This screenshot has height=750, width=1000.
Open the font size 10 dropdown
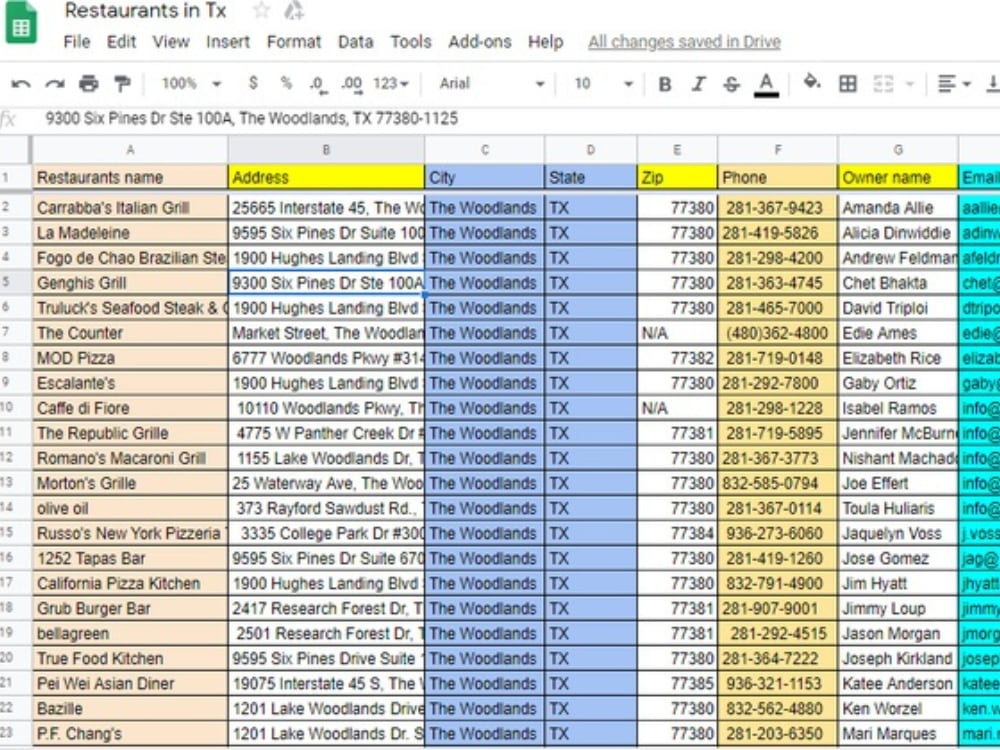click(x=603, y=84)
